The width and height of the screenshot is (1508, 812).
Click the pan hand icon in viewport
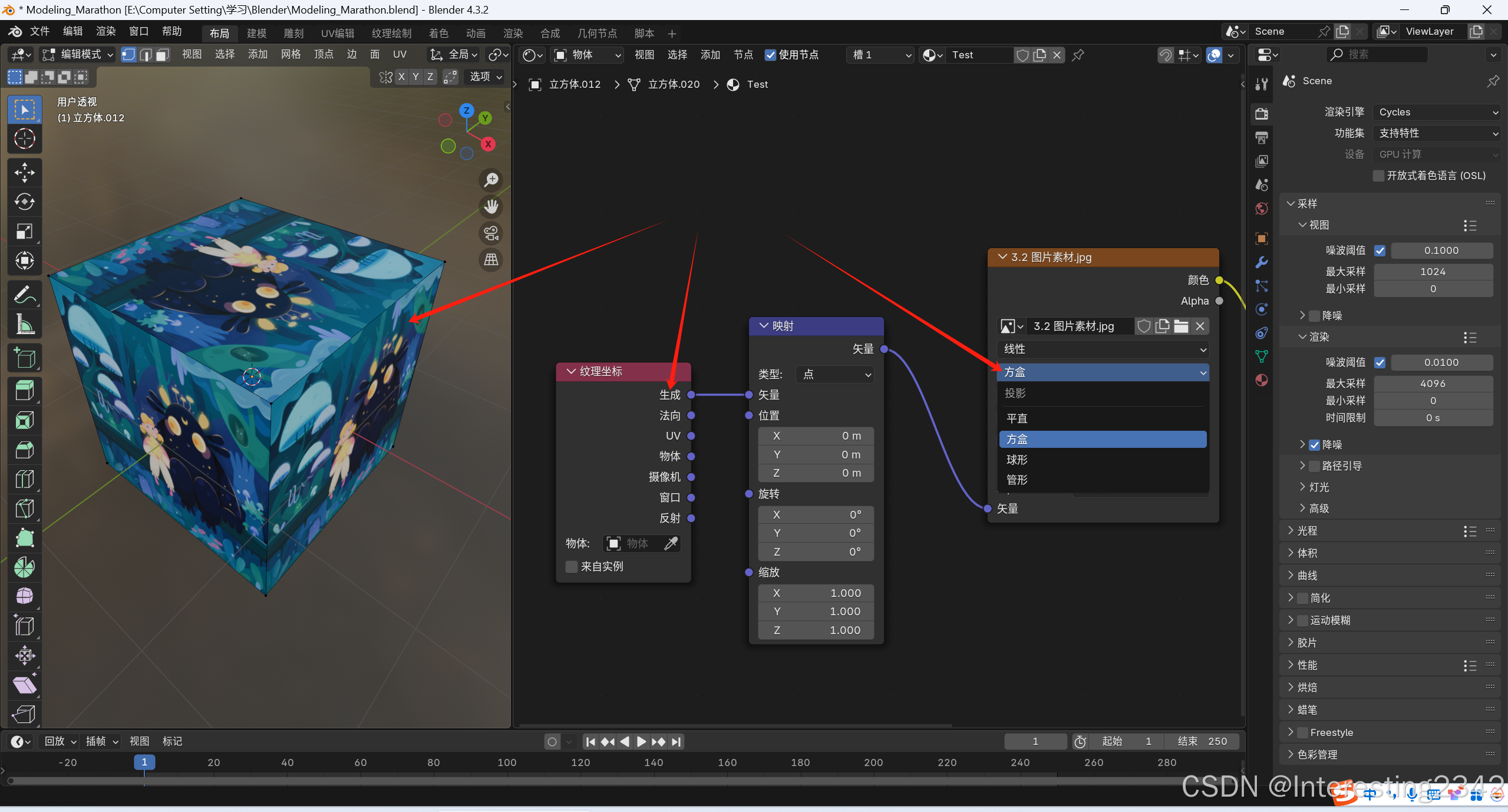pyautogui.click(x=491, y=206)
